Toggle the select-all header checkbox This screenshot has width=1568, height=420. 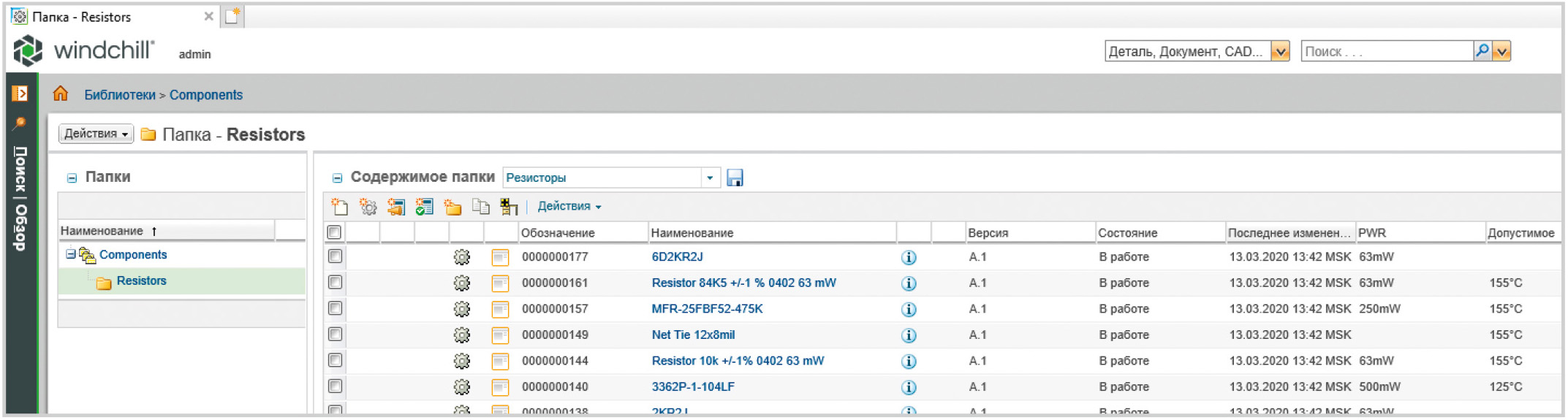pos(334,232)
